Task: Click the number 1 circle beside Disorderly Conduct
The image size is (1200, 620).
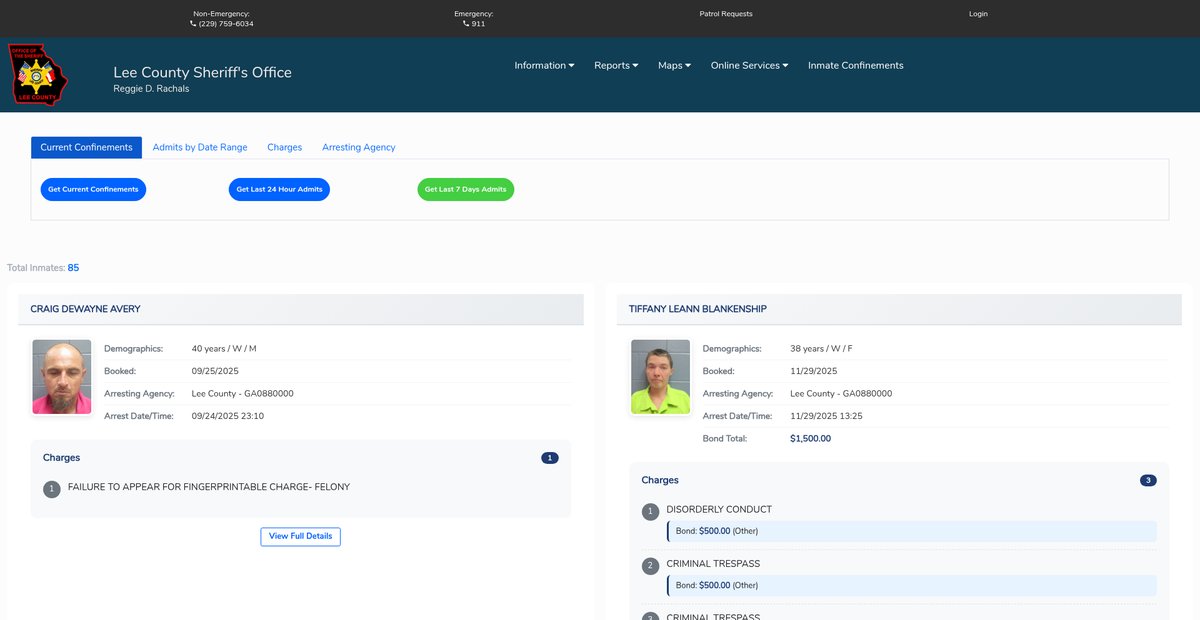Action: 651,512
